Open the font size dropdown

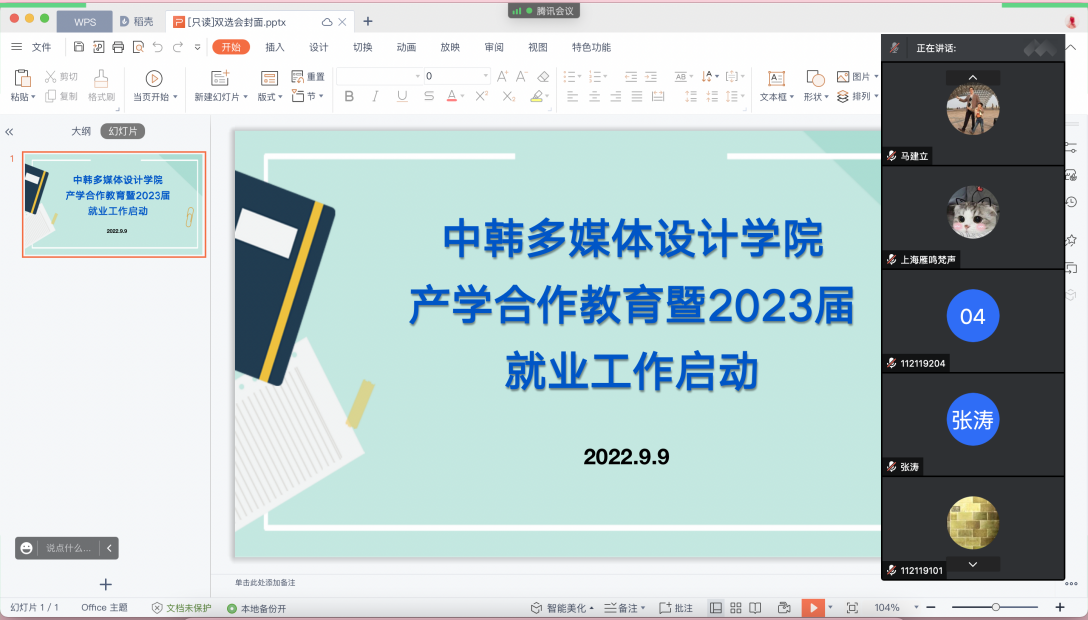coord(486,76)
